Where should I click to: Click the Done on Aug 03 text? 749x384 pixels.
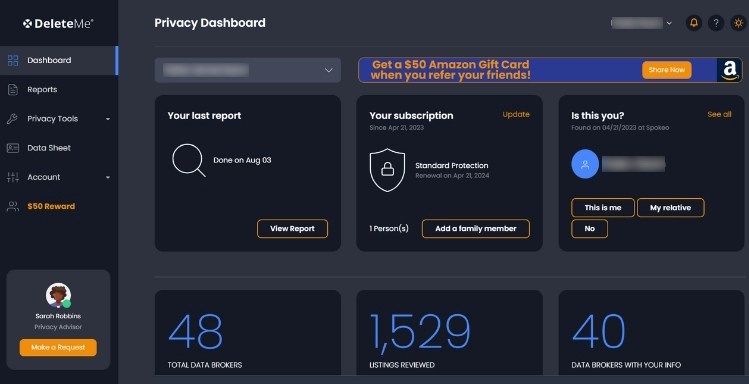point(242,160)
